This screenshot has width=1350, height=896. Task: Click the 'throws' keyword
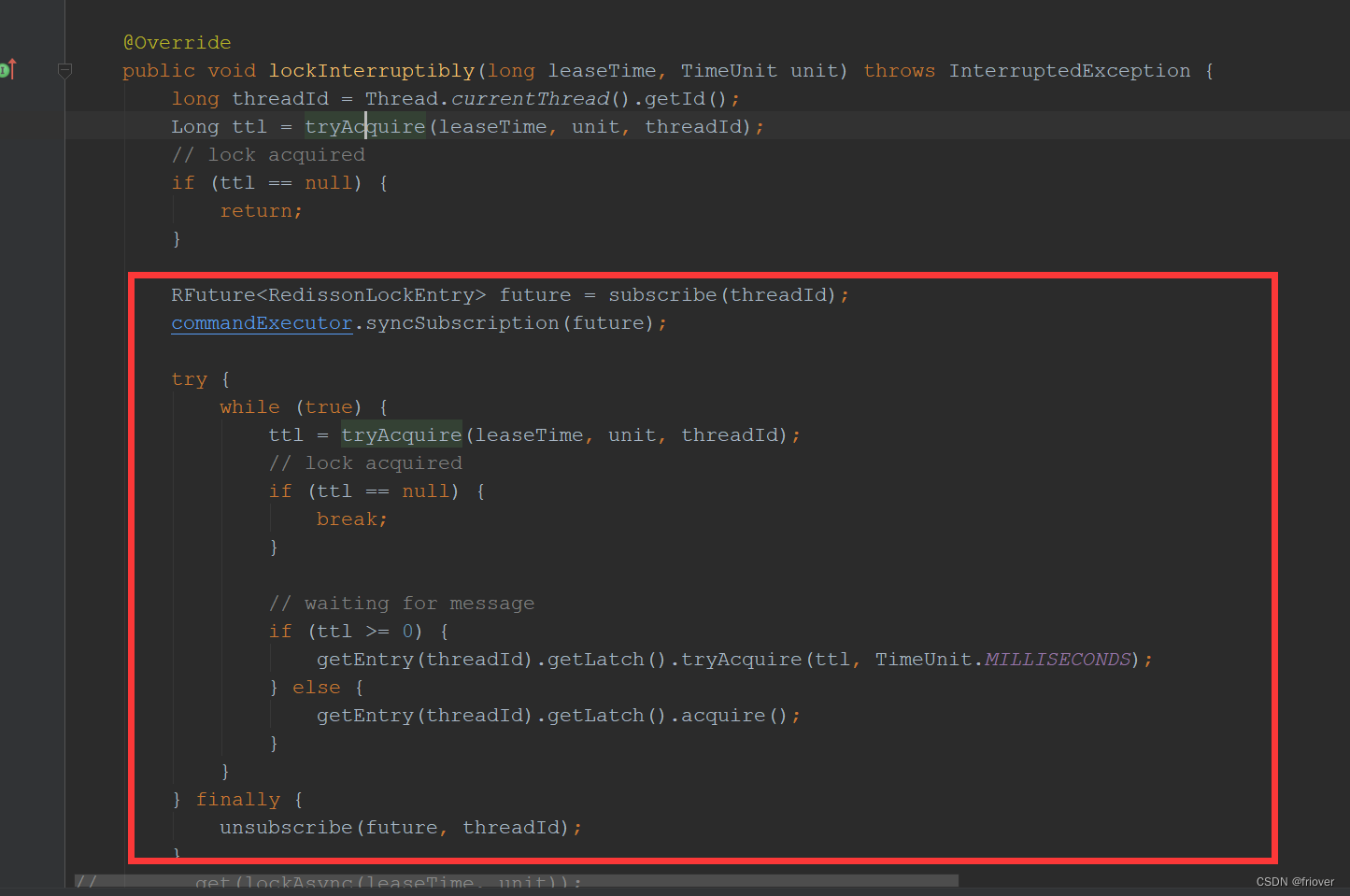point(899,71)
